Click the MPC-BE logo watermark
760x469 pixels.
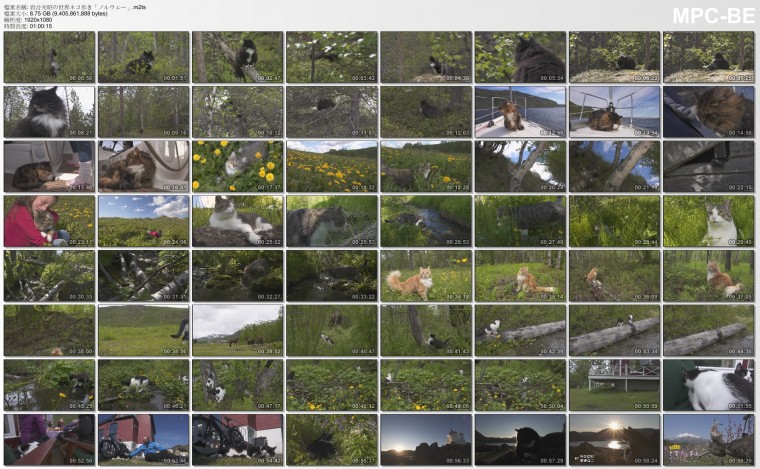point(713,16)
